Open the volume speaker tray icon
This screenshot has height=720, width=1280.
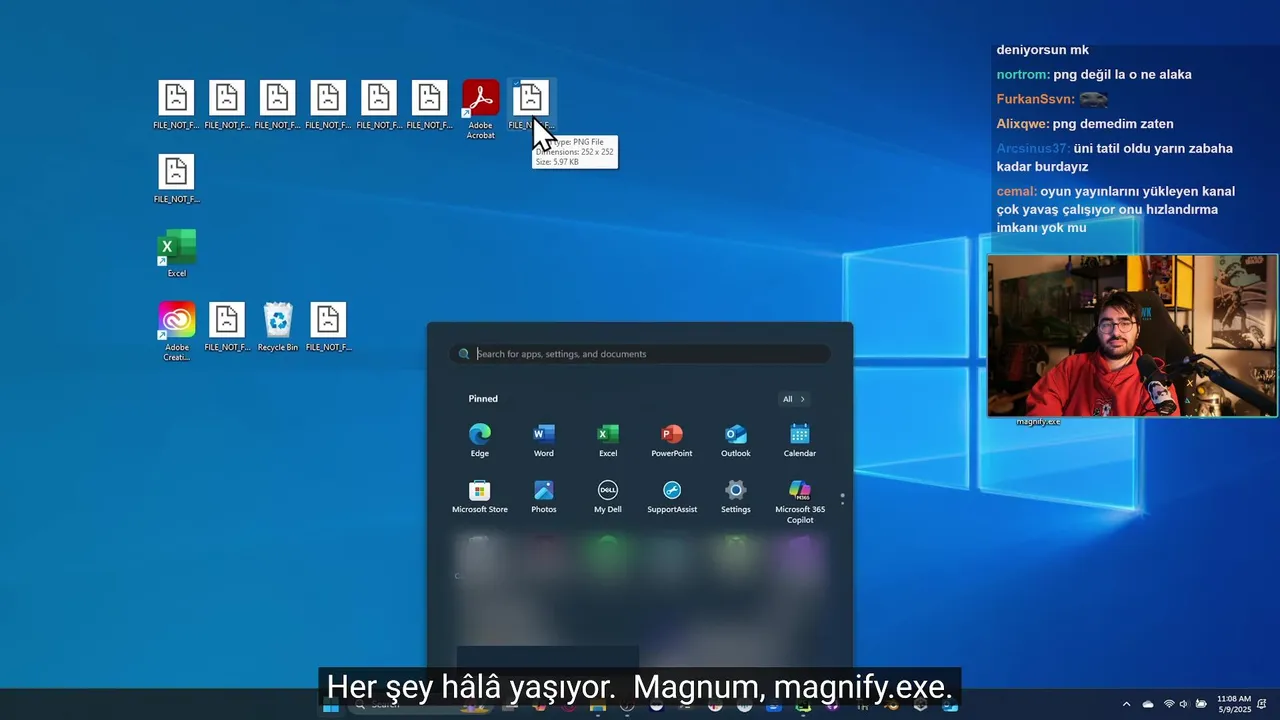tap(1184, 704)
